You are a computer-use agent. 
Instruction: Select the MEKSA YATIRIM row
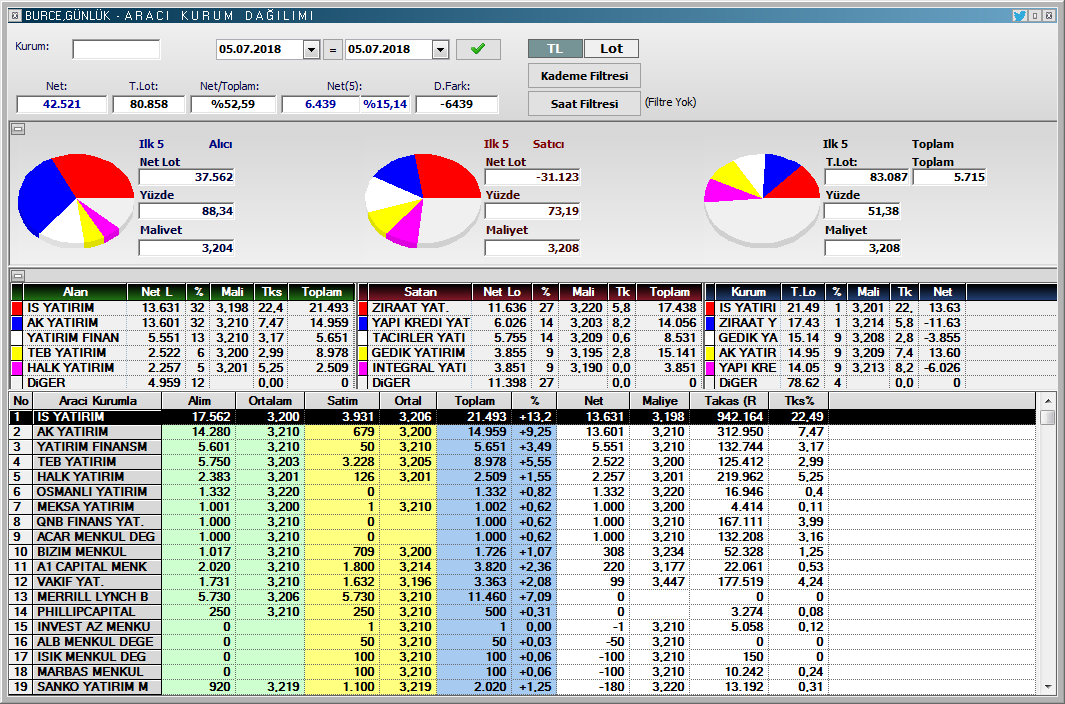[522, 506]
